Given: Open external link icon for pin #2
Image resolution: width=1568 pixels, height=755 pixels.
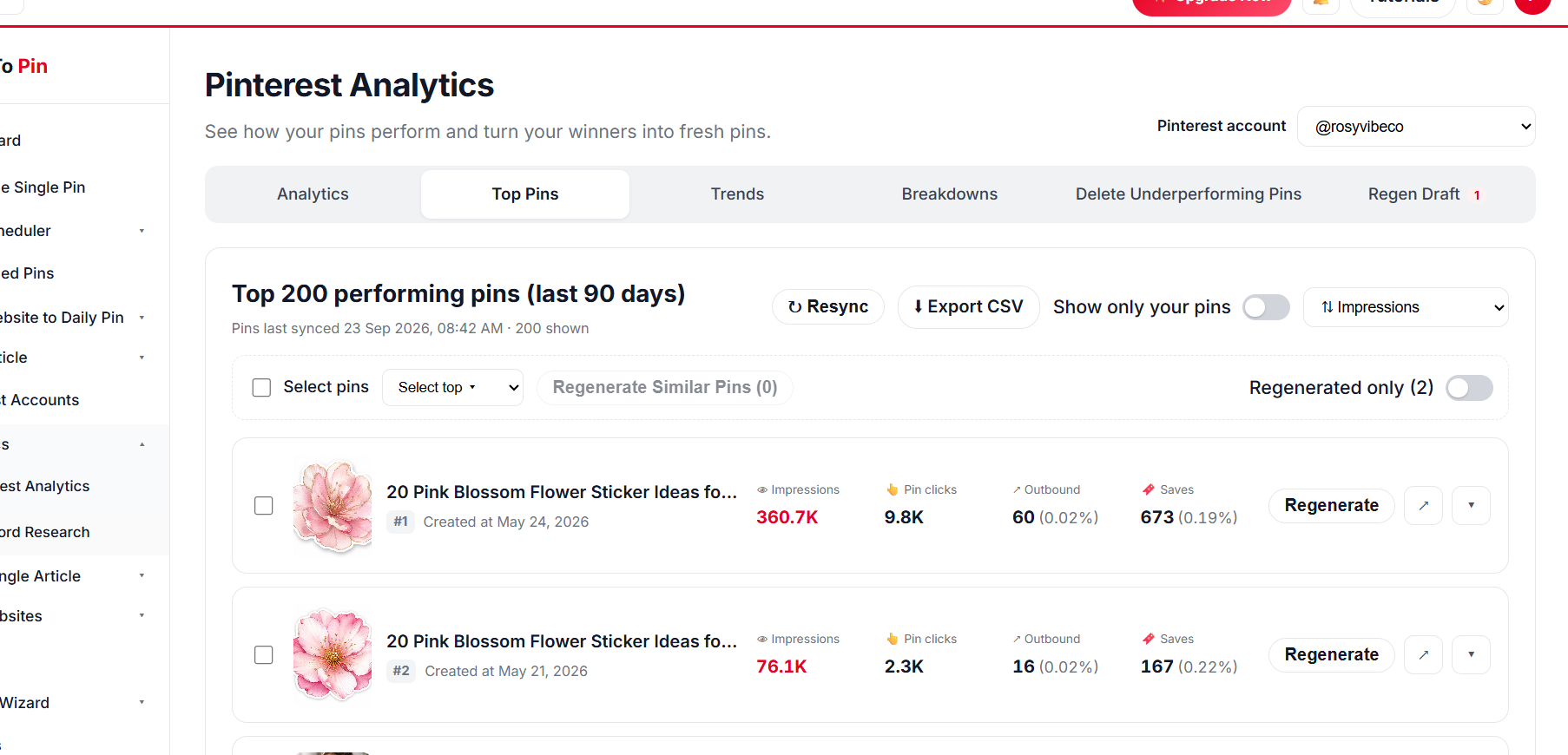Looking at the screenshot, I should point(1424,655).
